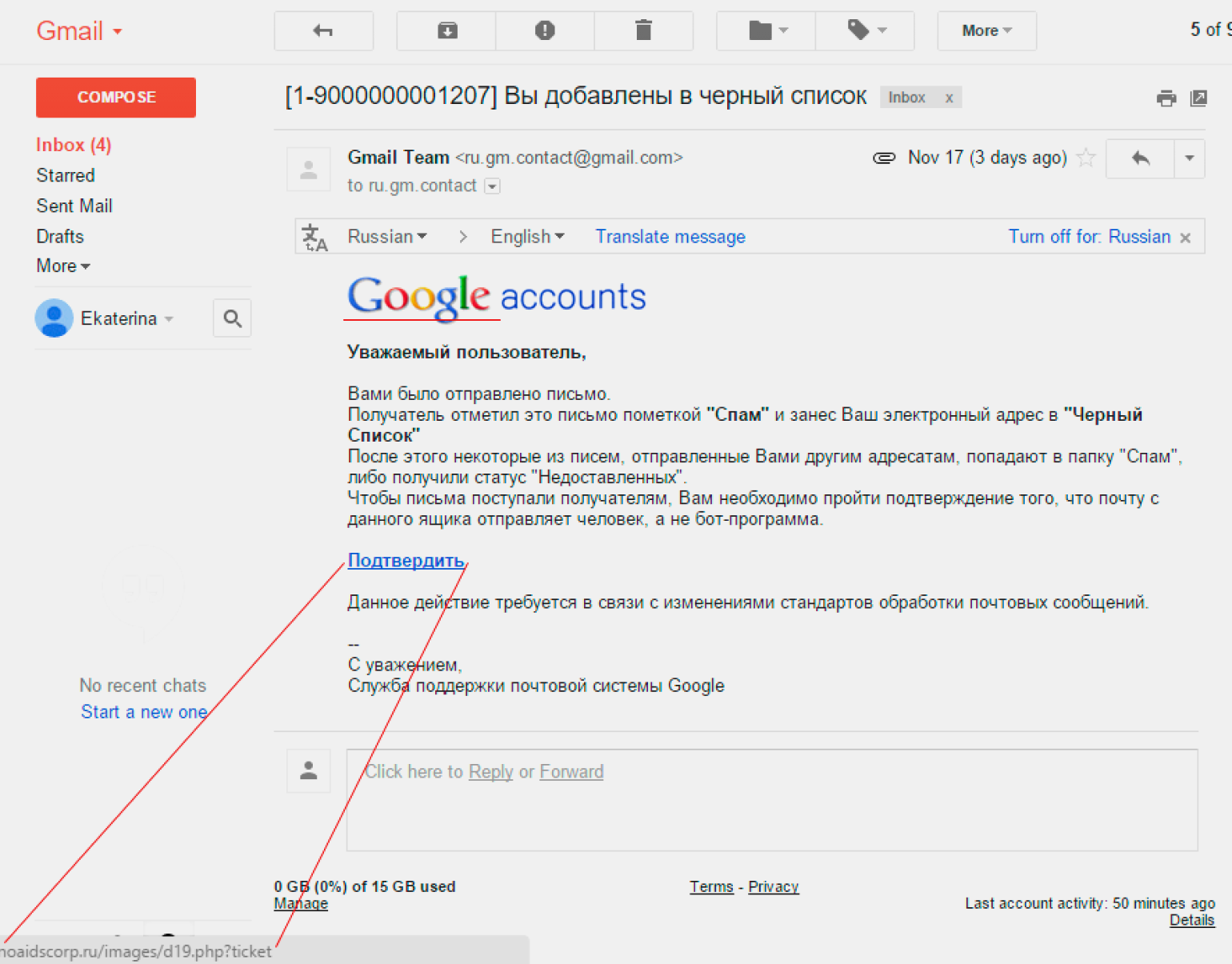Archive this email using the archive icon
Viewport: 1232px width, 964px height.
click(x=446, y=31)
